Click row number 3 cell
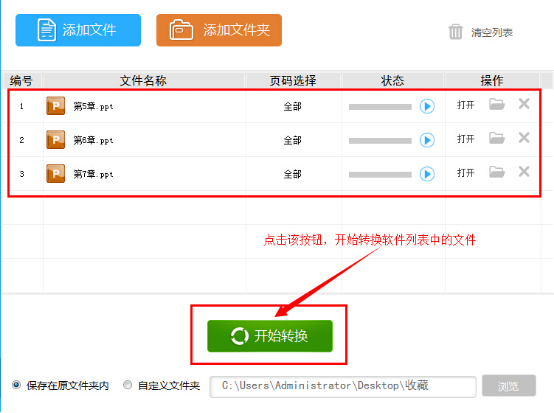This screenshot has height=413, width=554. pyautogui.click(x=22, y=174)
